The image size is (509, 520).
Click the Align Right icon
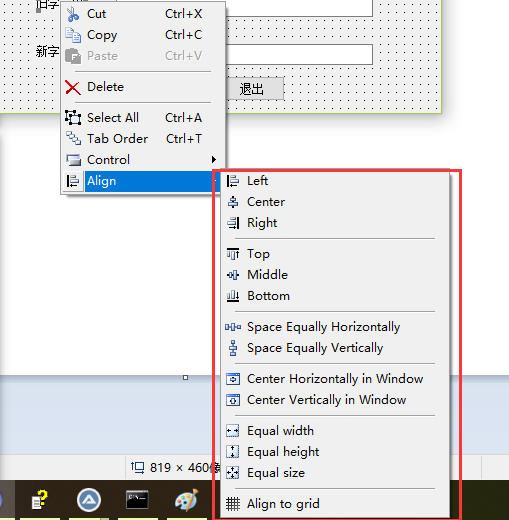pos(233,223)
